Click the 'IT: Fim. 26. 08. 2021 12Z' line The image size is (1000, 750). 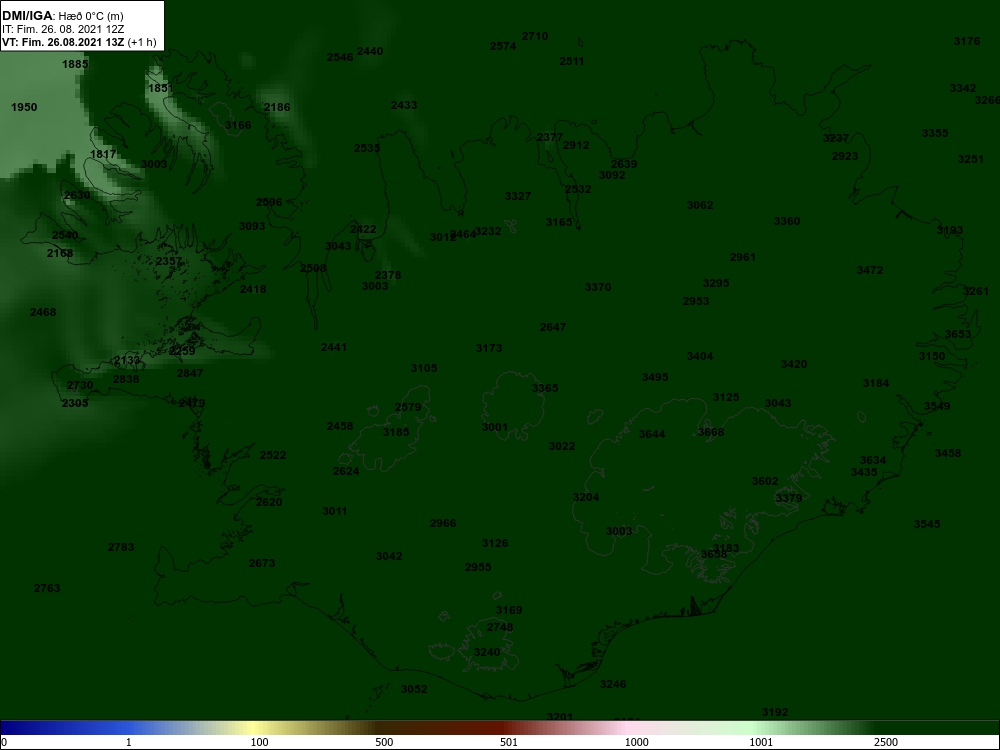click(62, 29)
